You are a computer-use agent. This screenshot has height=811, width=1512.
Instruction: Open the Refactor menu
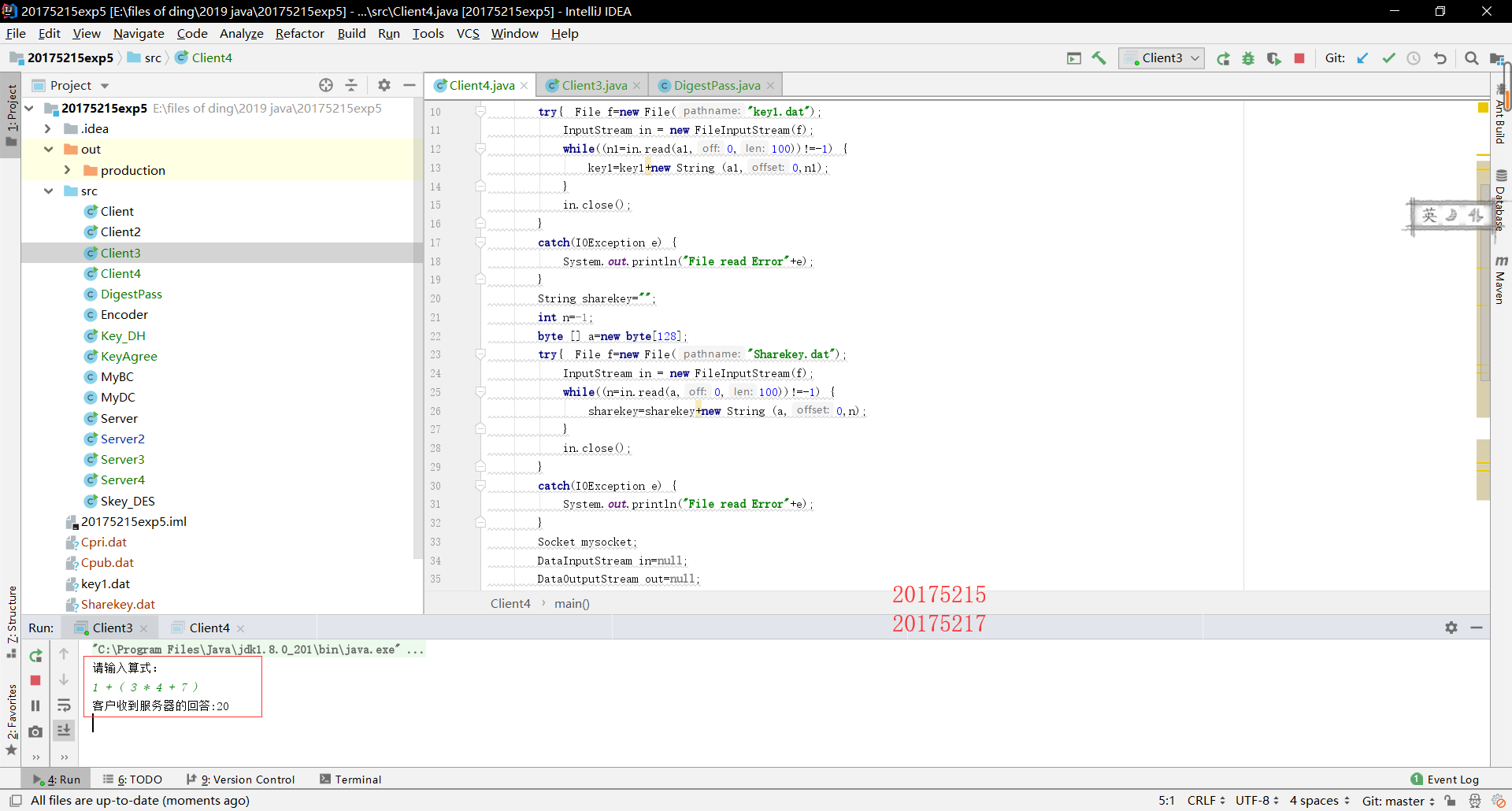tap(299, 33)
